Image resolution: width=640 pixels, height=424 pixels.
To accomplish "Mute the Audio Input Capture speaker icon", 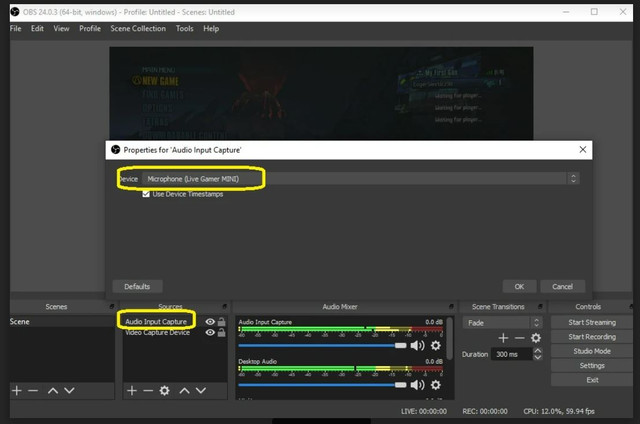I will (418, 345).
